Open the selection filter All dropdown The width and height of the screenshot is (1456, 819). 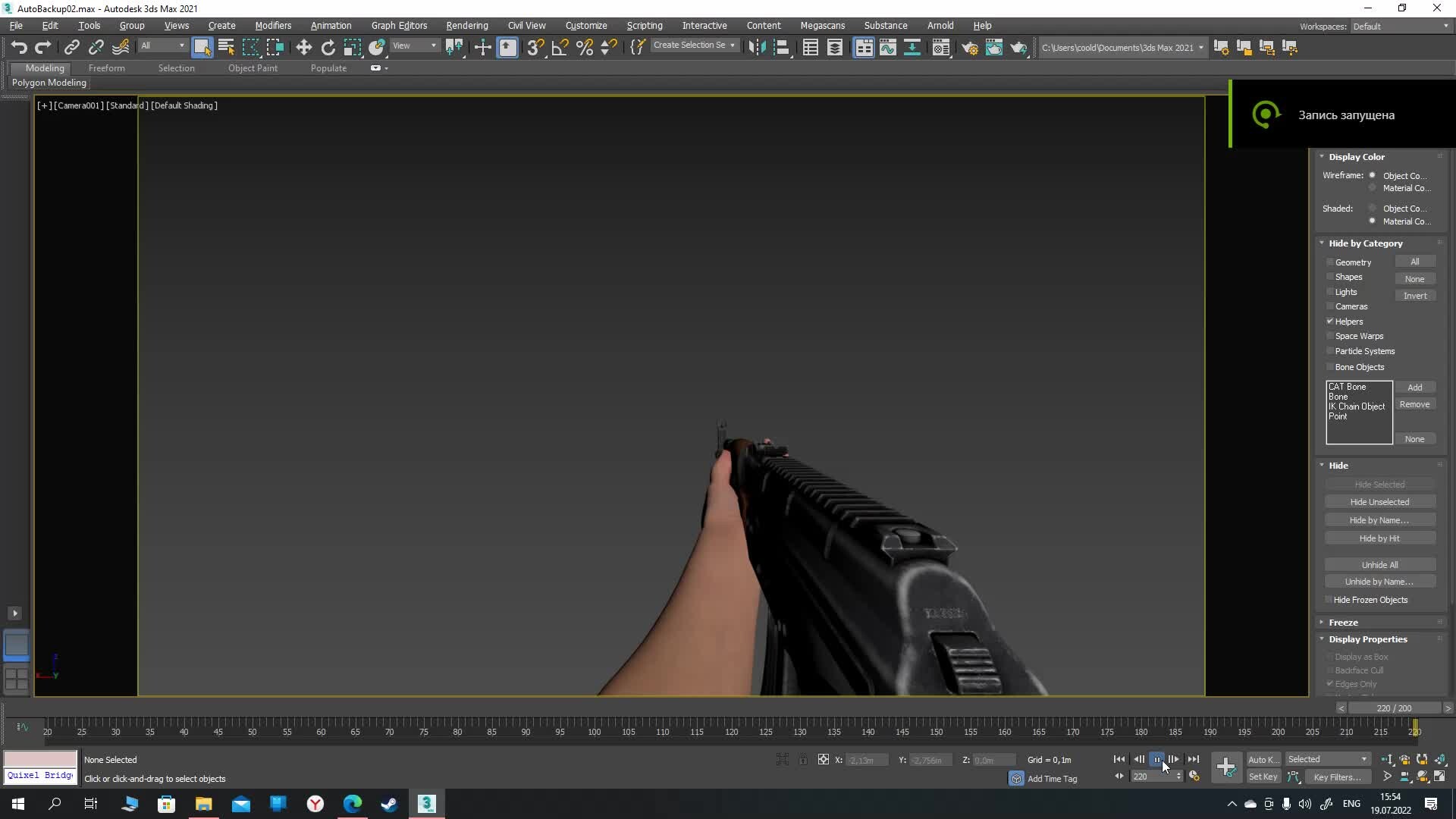coord(162,46)
